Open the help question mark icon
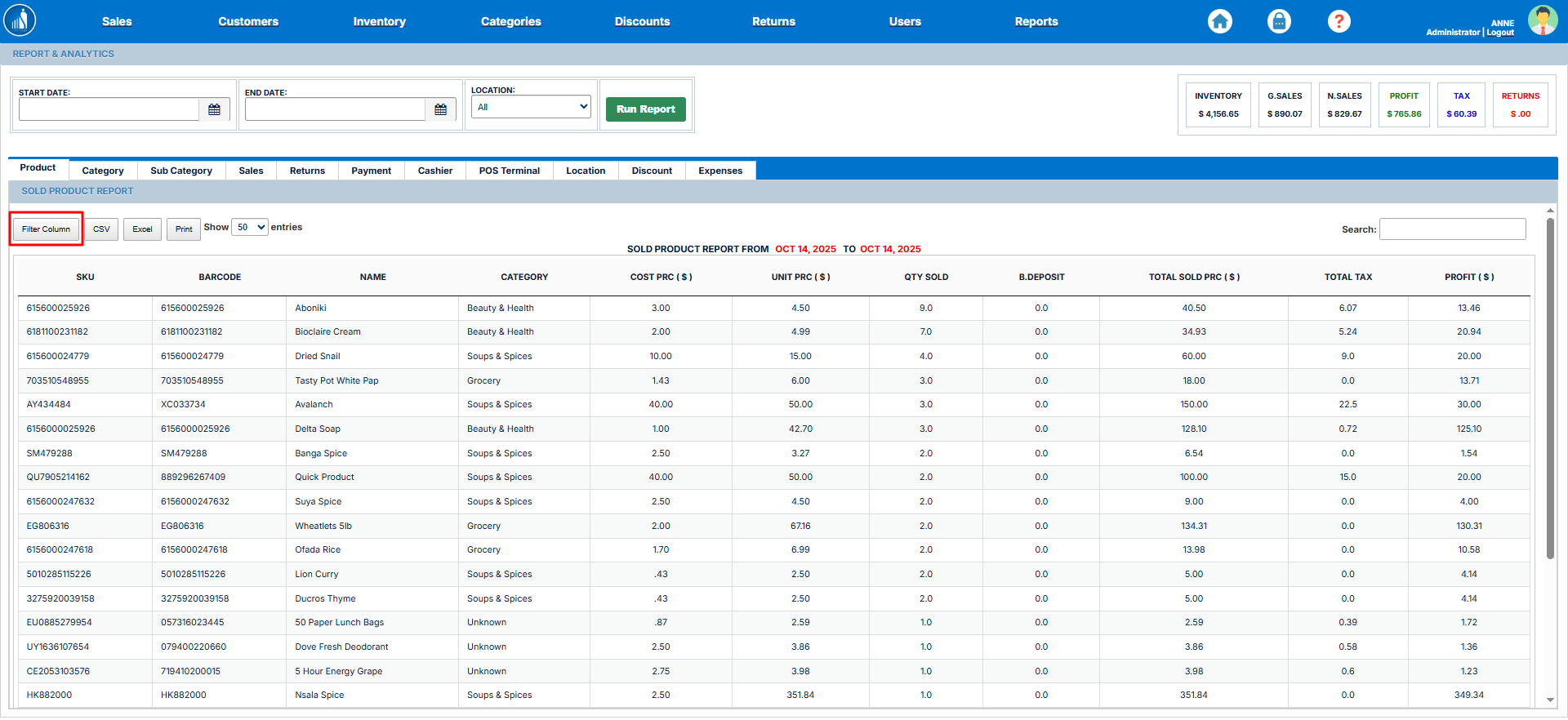Image resolution: width=1568 pixels, height=720 pixels. click(1339, 21)
